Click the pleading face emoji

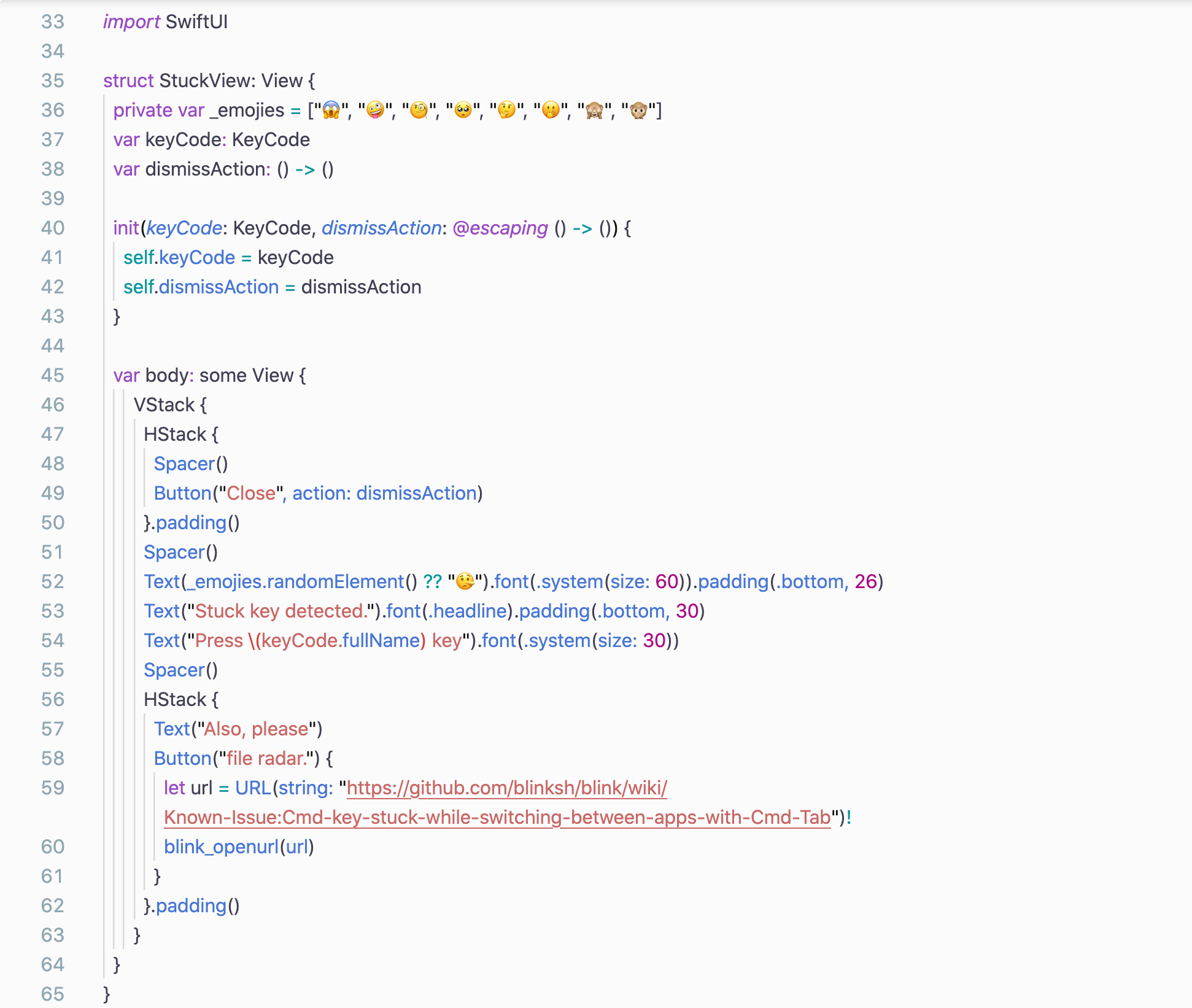(x=463, y=110)
